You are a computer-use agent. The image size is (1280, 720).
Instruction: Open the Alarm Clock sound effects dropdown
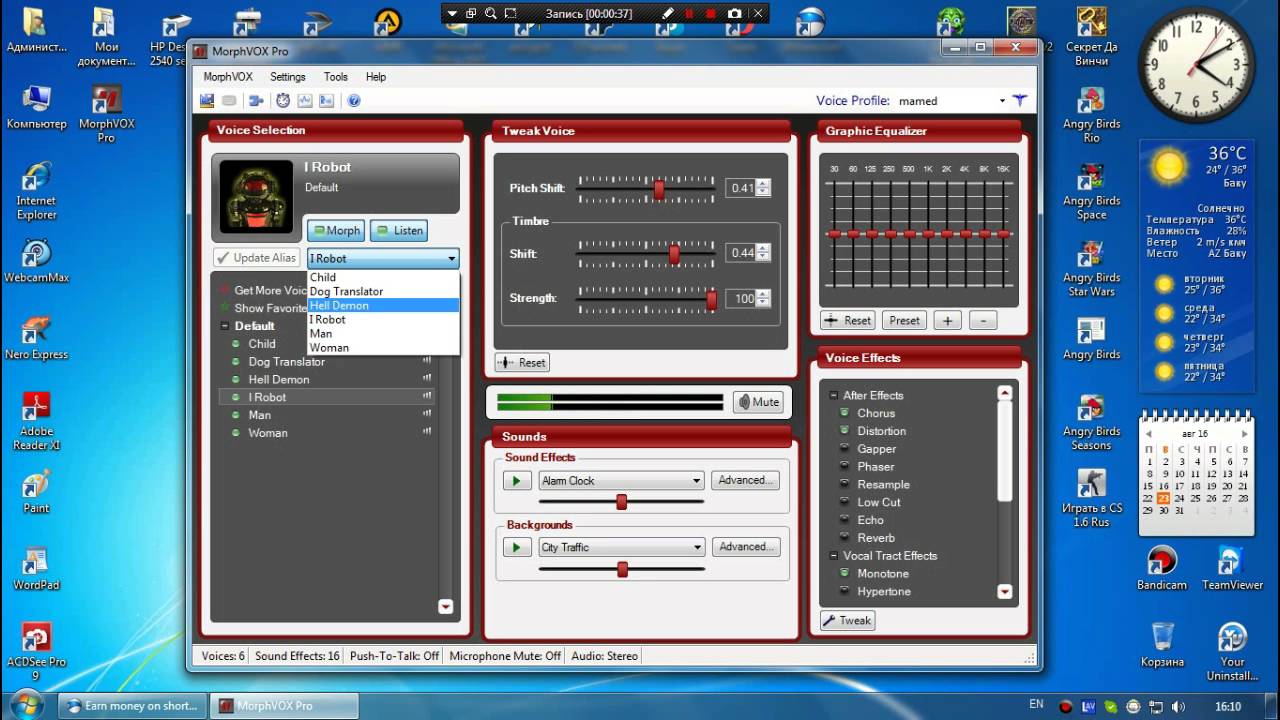click(x=696, y=481)
